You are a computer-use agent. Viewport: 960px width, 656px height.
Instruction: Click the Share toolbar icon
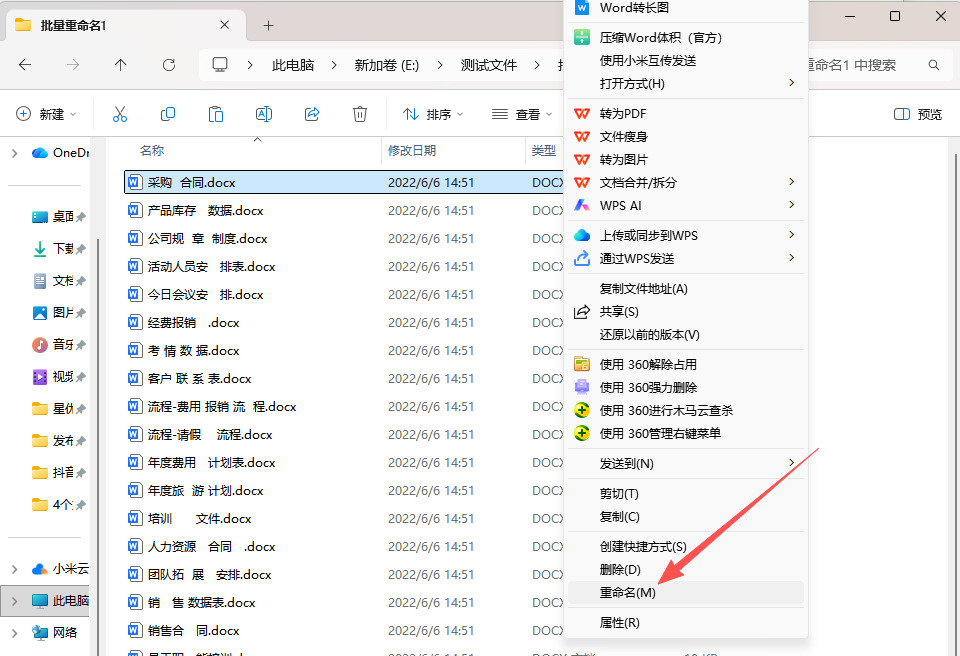tap(312, 114)
